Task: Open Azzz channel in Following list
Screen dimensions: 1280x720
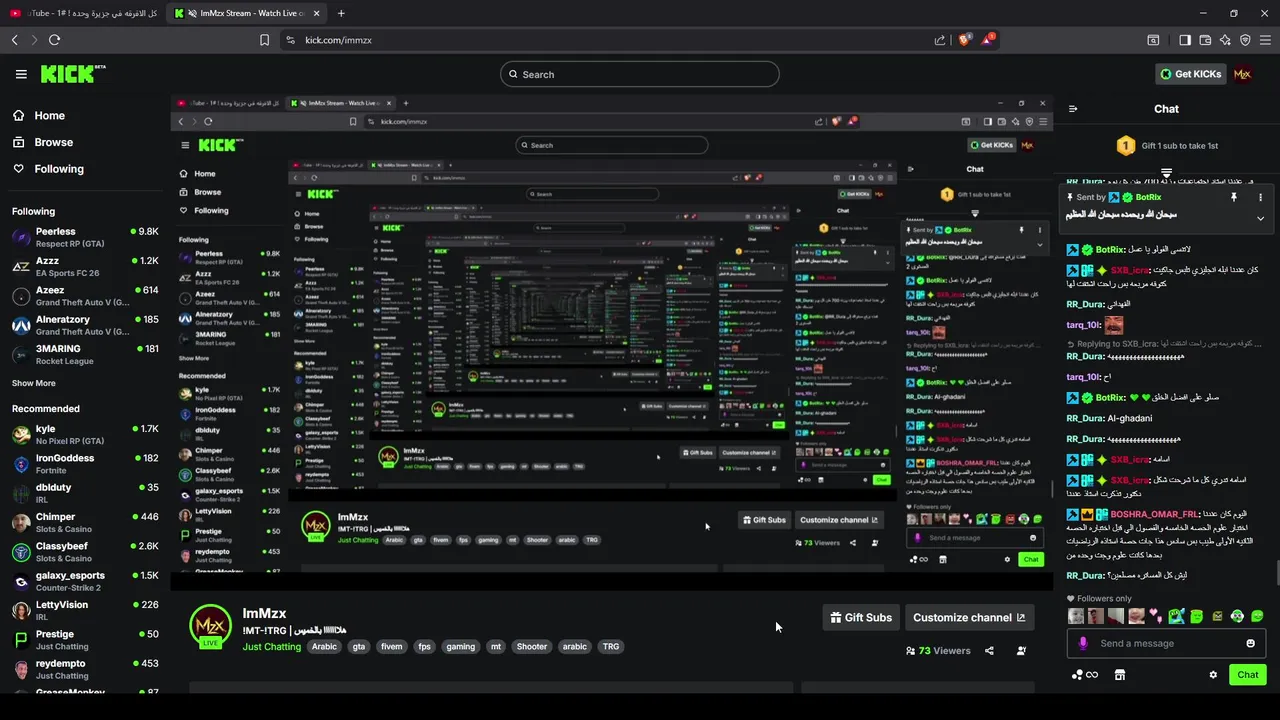Action: [85, 266]
